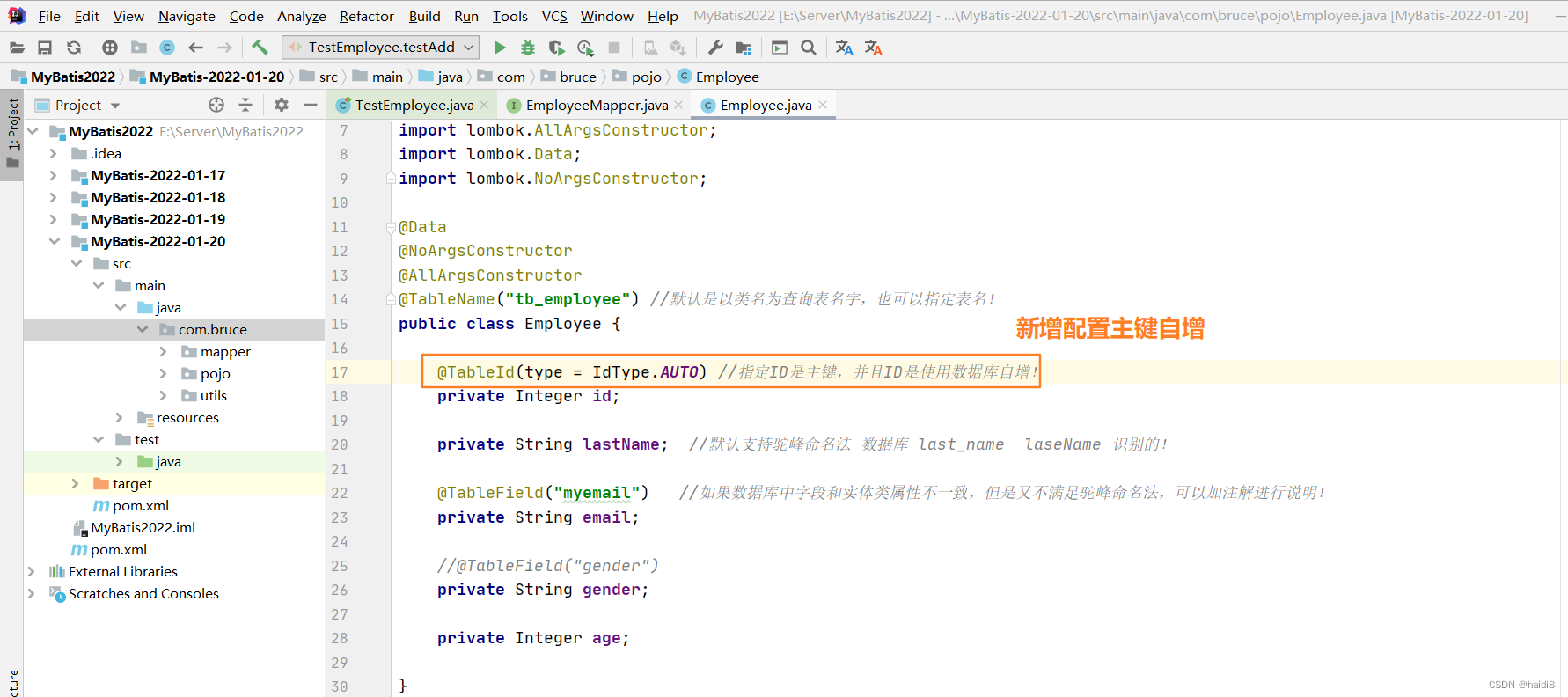Fold the imports block at line 9

pyautogui.click(x=391, y=179)
